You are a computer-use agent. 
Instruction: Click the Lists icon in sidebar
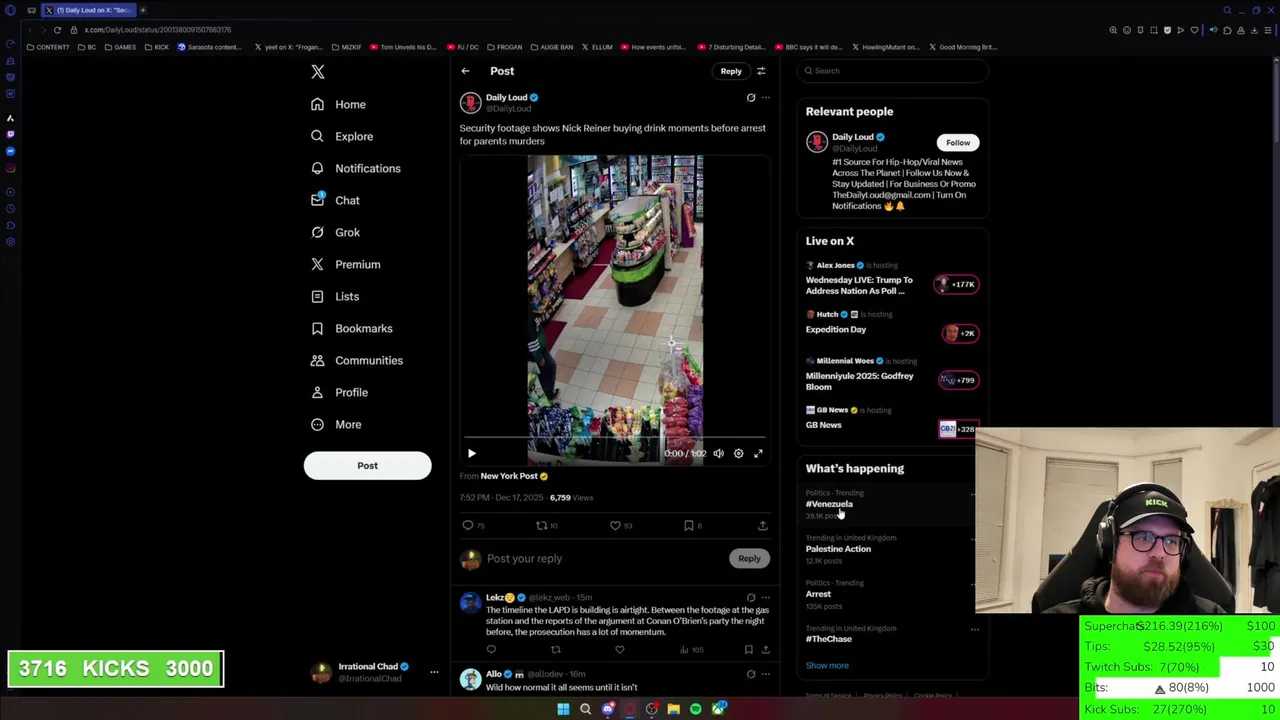coord(317,296)
